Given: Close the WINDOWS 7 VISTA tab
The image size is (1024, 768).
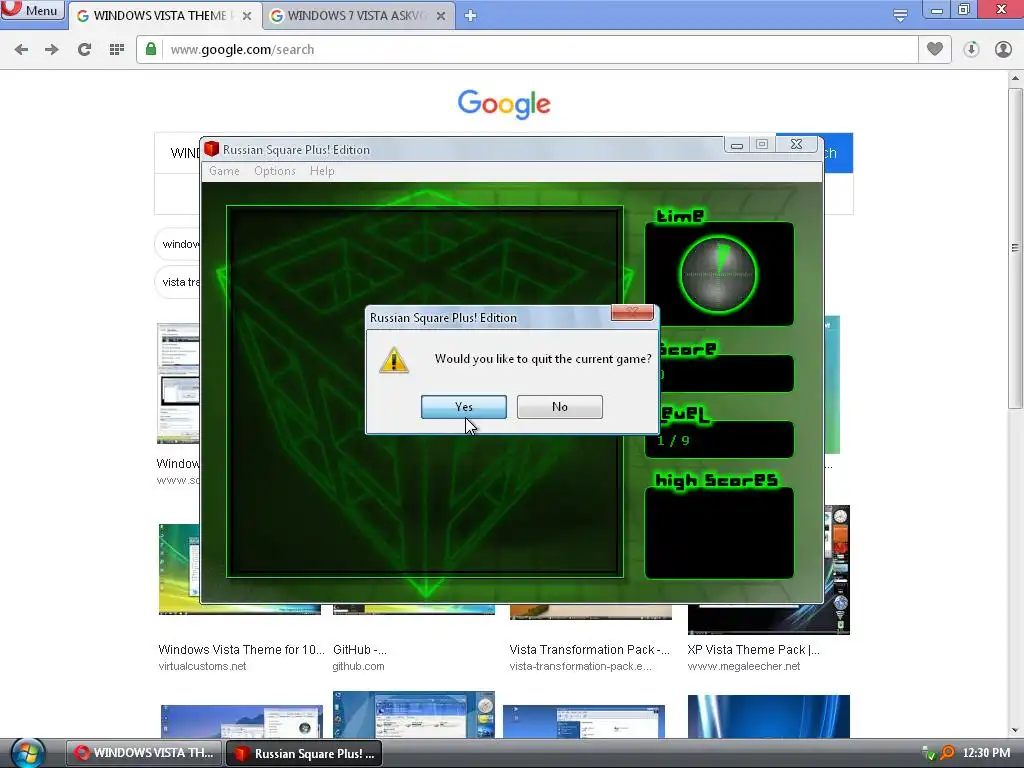Looking at the screenshot, I should click(x=441, y=16).
